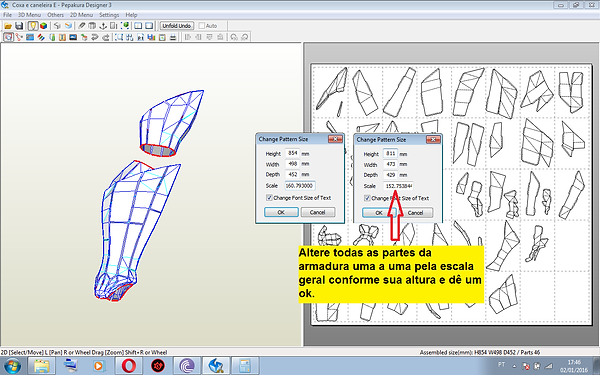This screenshot has width=600, height=375.
Task: Open the Settings menu
Action: [x=109, y=15]
